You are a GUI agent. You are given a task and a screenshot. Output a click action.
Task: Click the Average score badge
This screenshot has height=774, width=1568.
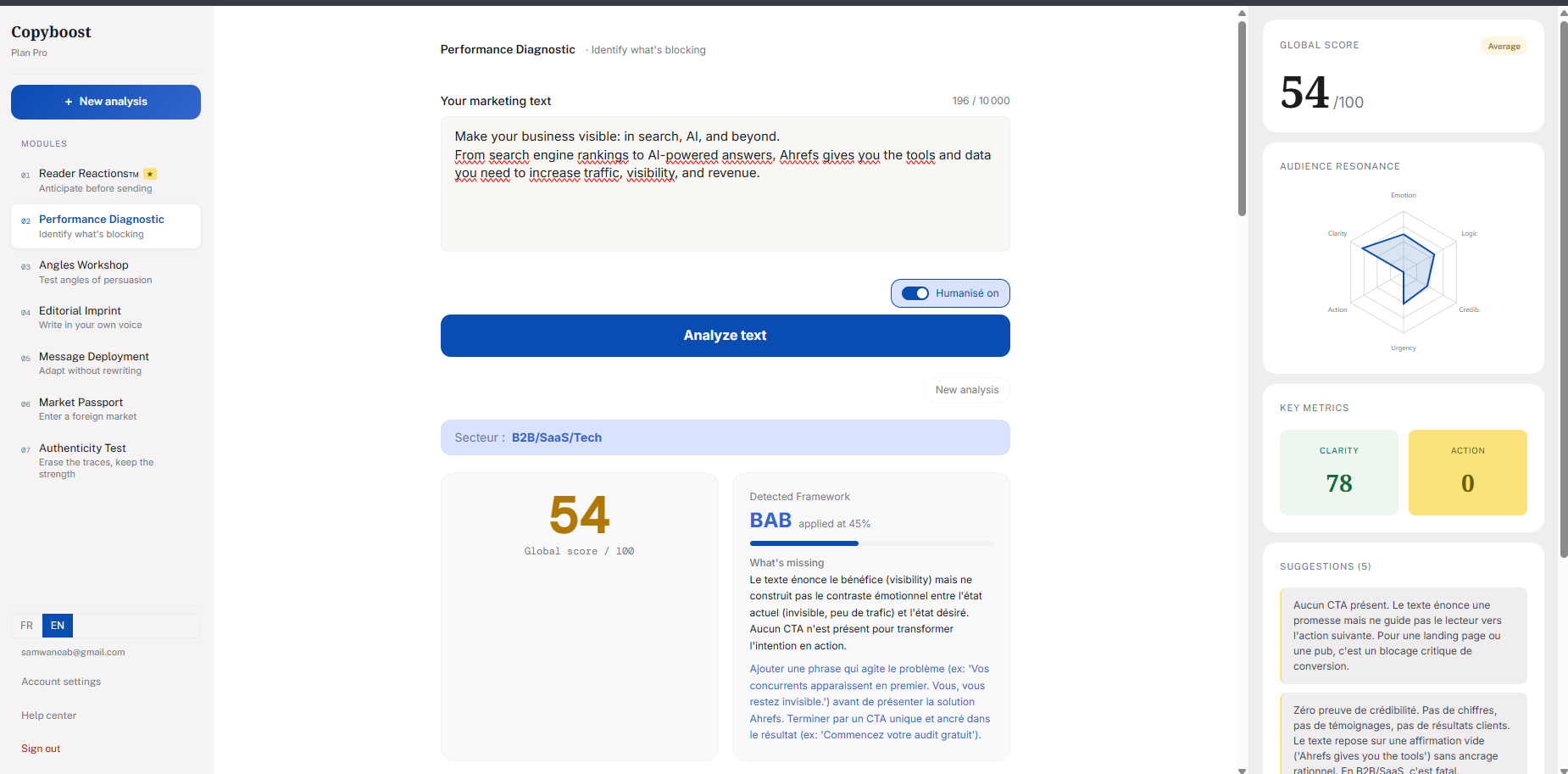1504,47
